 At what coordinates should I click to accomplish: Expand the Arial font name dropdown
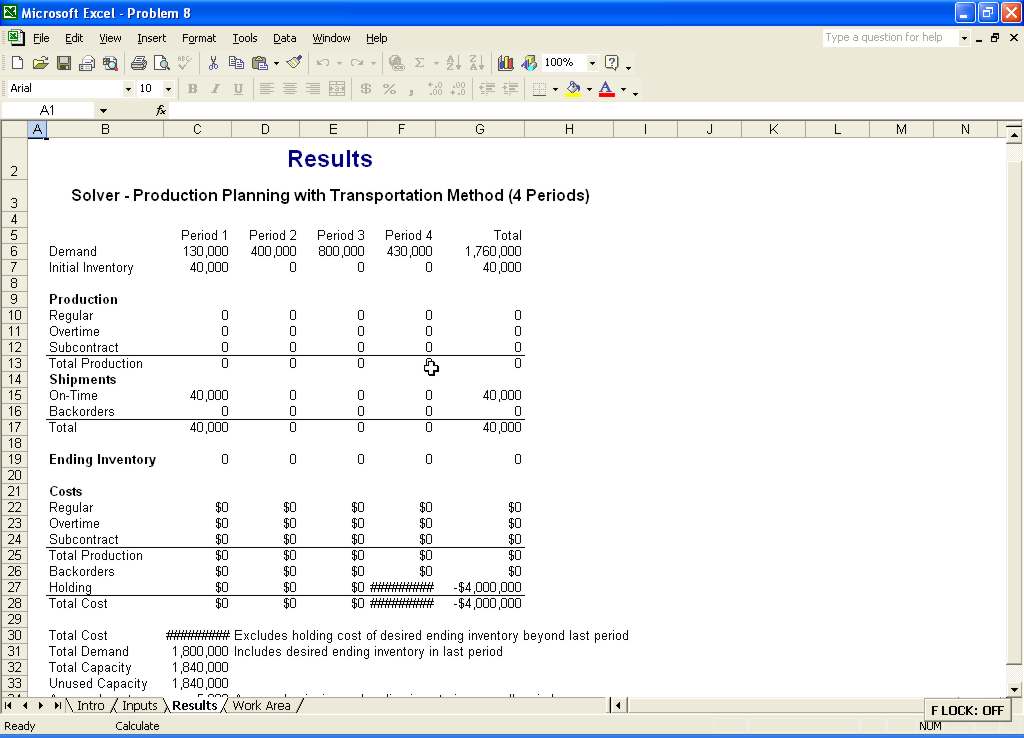[128, 89]
